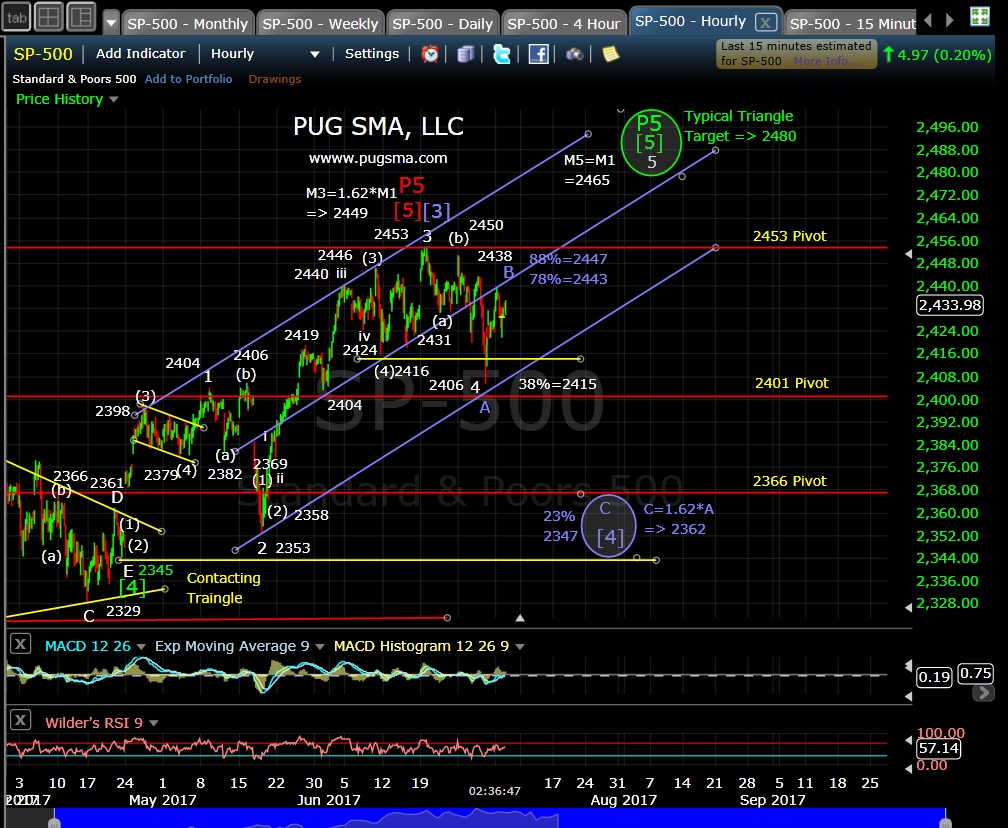The width and height of the screenshot is (1008, 828).
Task: Set an alert with alarm clock icon
Action: pyautogui.click(x=430, y=54)
